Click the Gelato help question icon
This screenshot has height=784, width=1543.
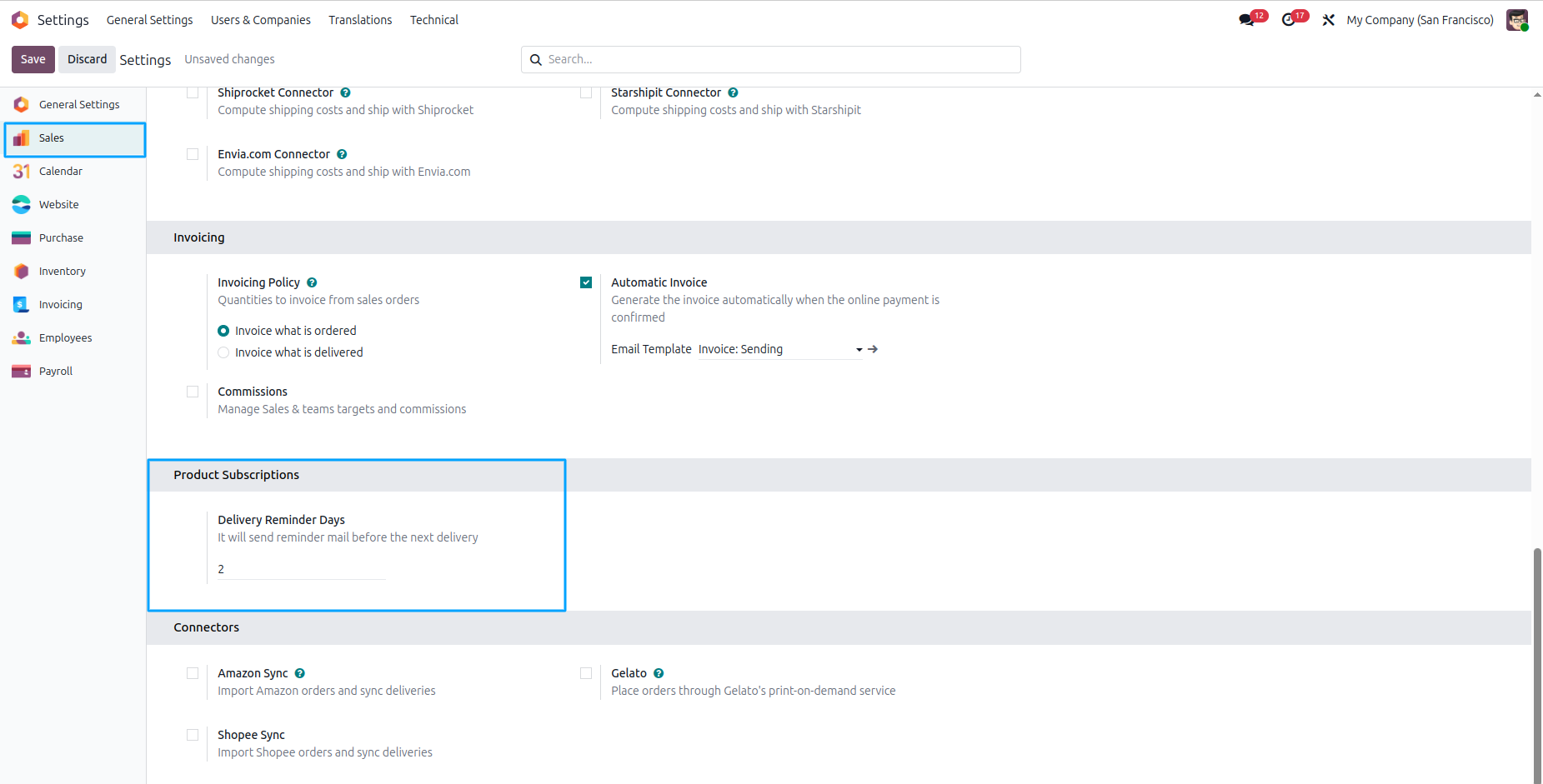point(659,673)
